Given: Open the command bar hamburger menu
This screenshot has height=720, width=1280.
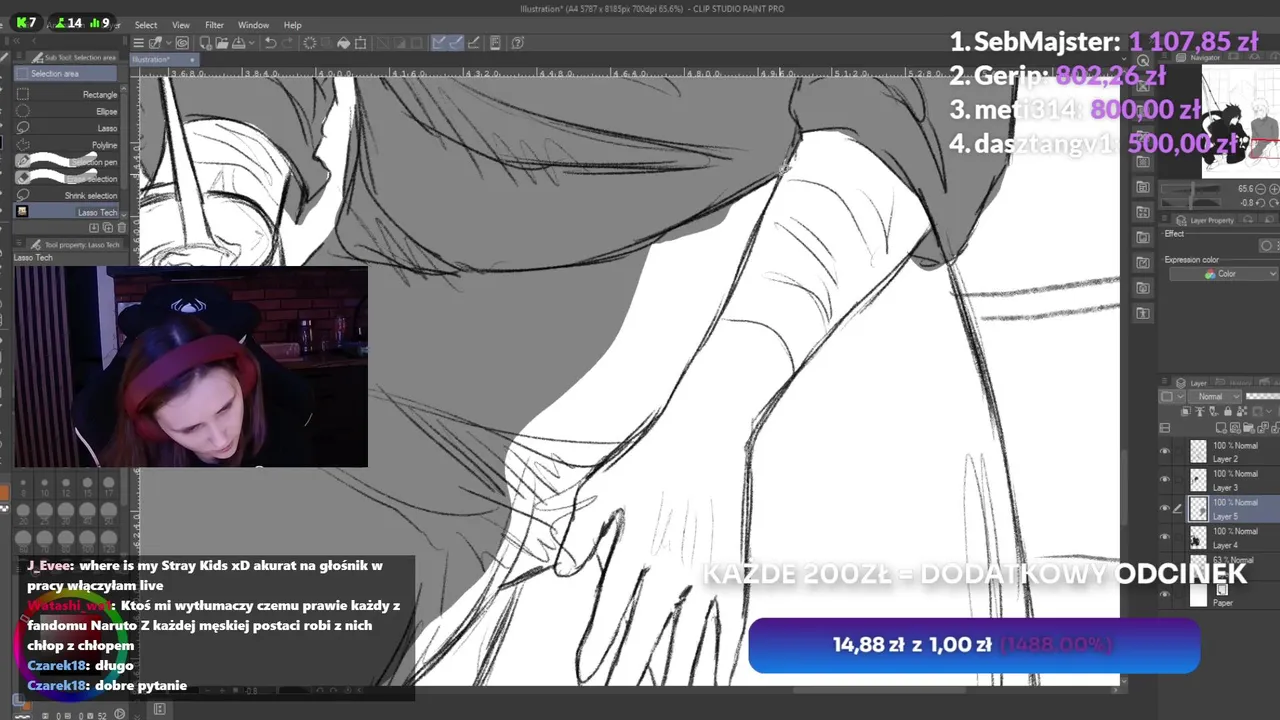Looking at the screenshot, I should point(139,43).
